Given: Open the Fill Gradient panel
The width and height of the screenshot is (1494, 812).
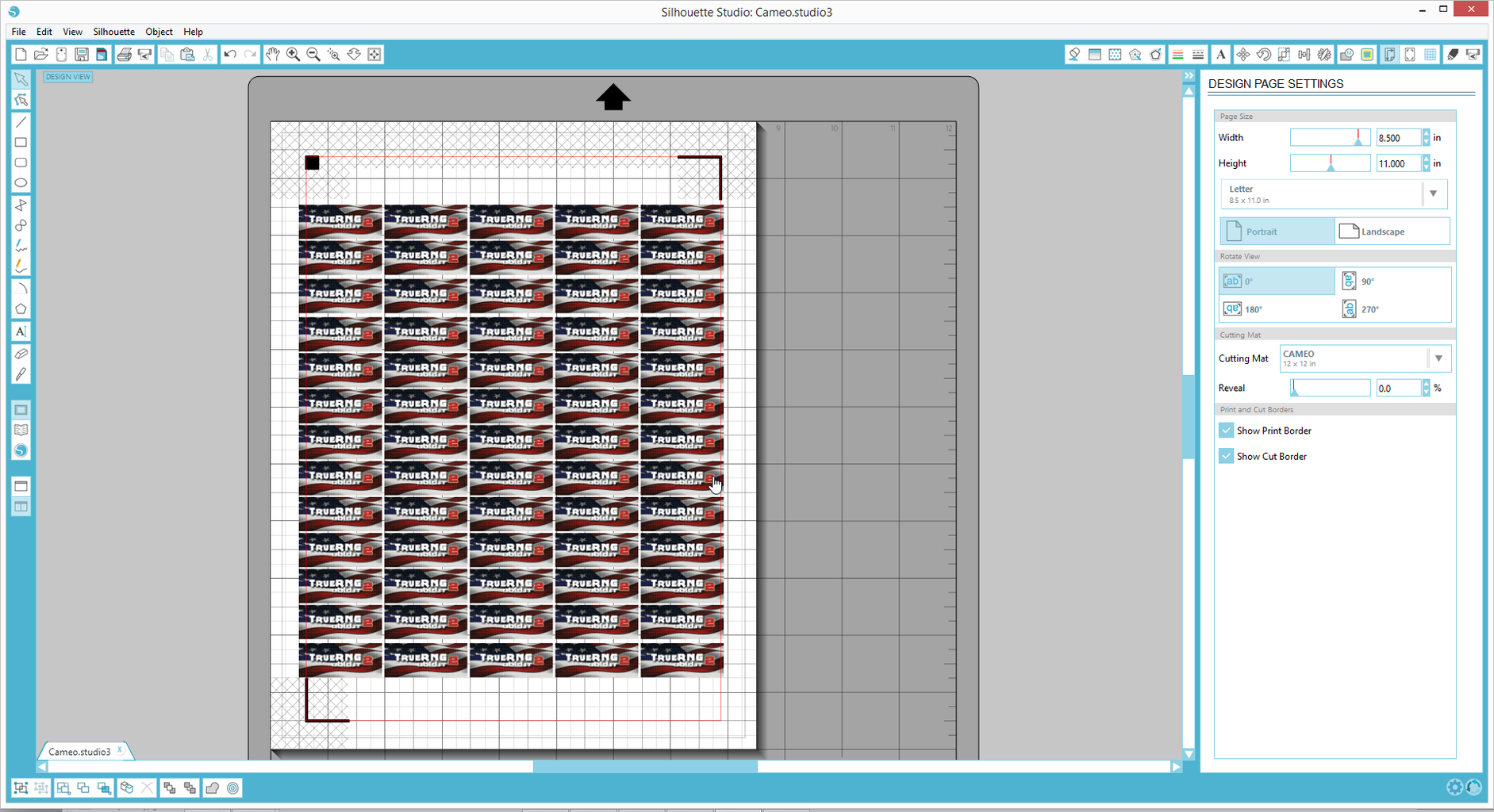Looking at the screenshot, I should click(x=1095, y=54).
